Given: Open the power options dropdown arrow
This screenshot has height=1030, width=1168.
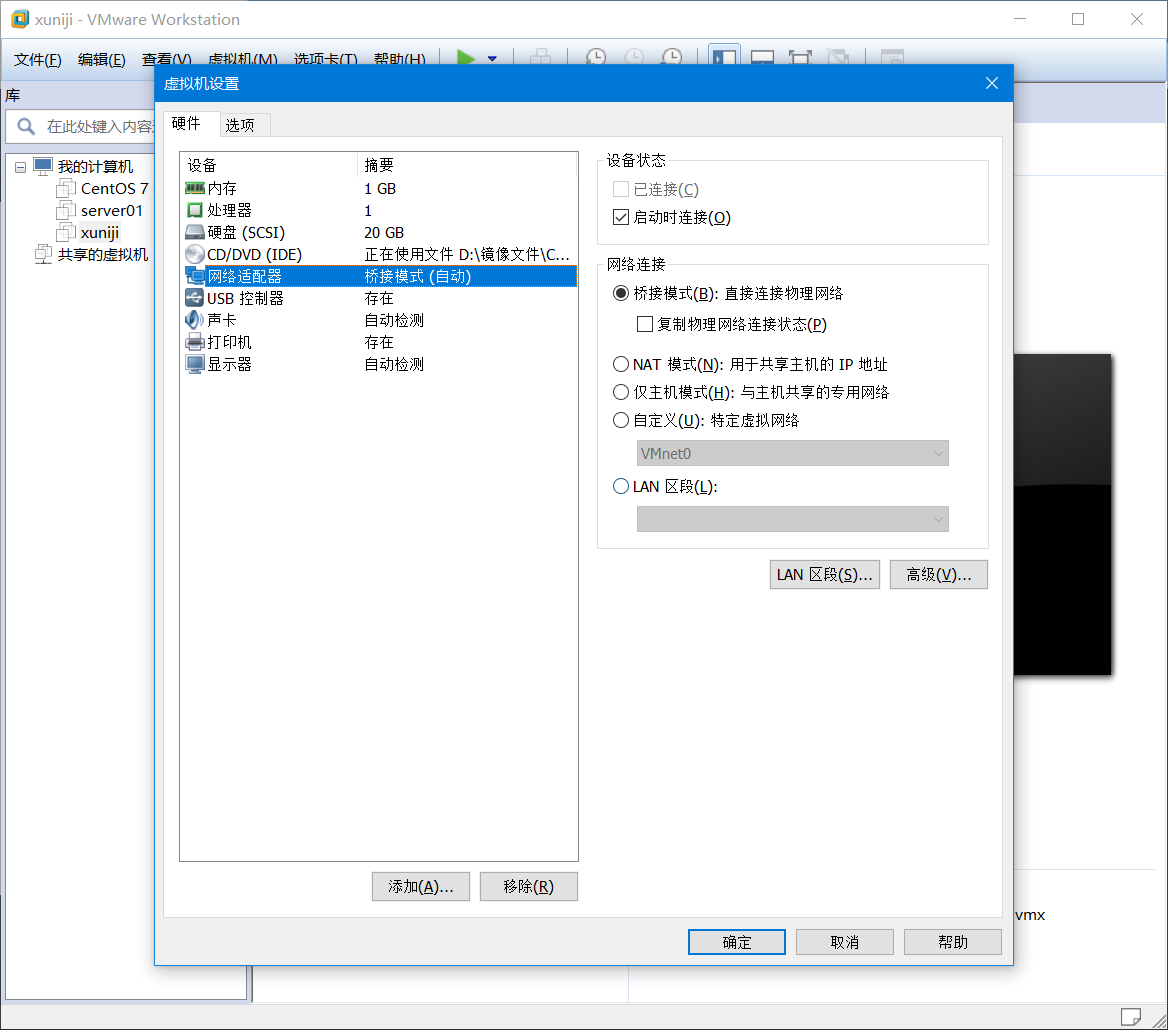Looking at the screenshot, I should tap(492, 58).
